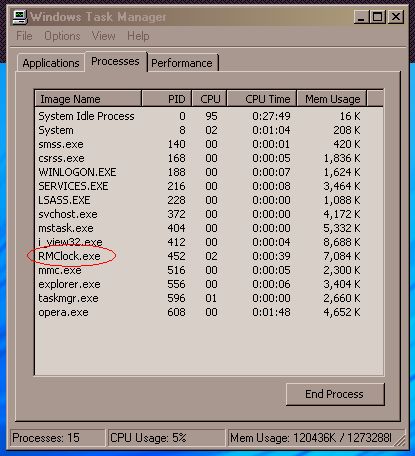The height and width of the screenshot is (456, 415).
Task: Select the mmc.exe process
Action: 209,270
